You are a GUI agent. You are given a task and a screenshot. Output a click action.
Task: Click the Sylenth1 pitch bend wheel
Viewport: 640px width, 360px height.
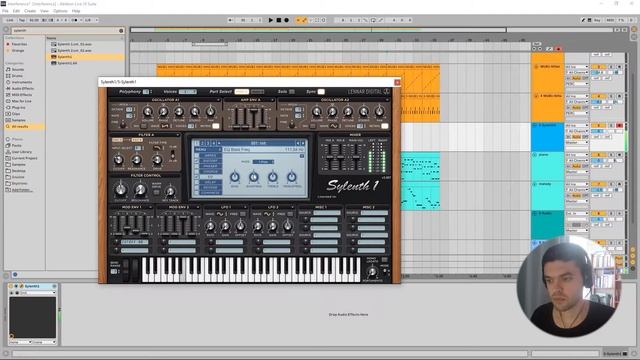coord(125,270)
